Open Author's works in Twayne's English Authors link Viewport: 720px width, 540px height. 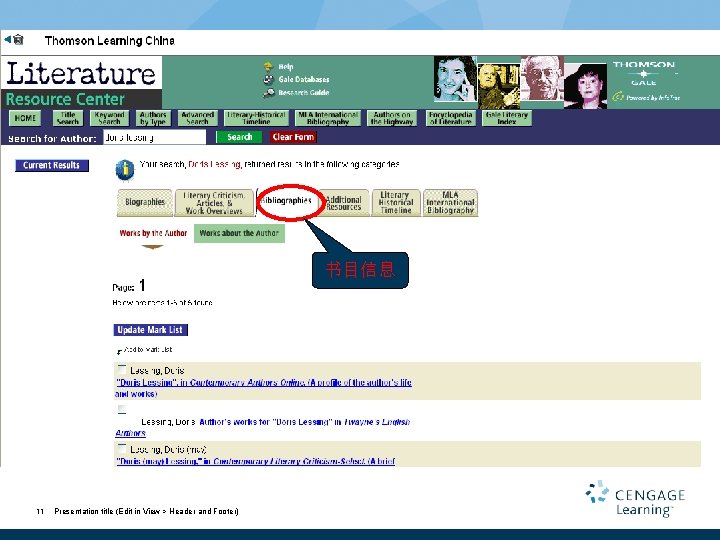pyautogui.click(x=262, y=427)
